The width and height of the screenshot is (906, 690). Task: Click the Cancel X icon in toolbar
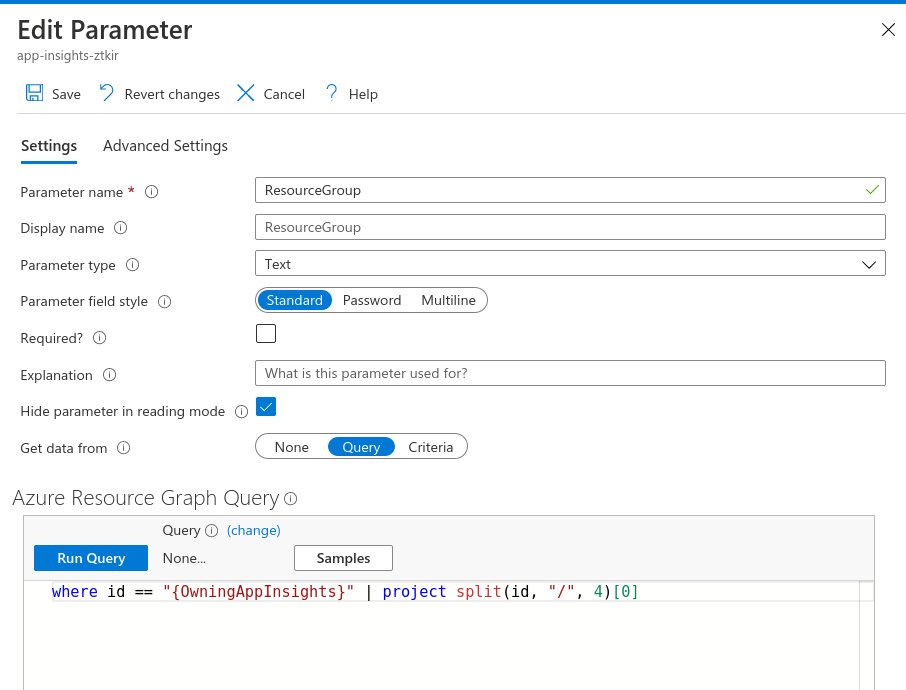click(245, 93)
